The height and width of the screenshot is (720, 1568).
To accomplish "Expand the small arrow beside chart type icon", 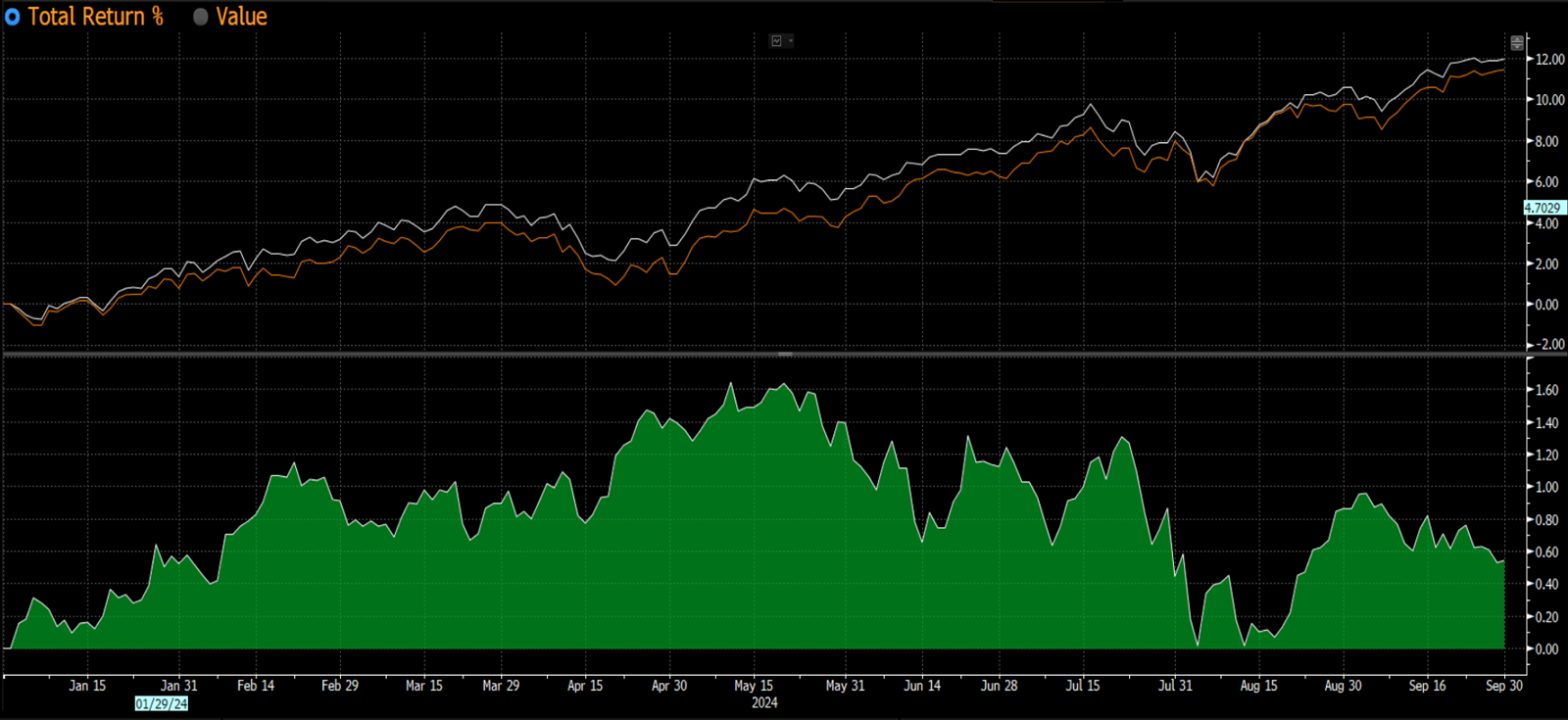I will tap(791, 41).
